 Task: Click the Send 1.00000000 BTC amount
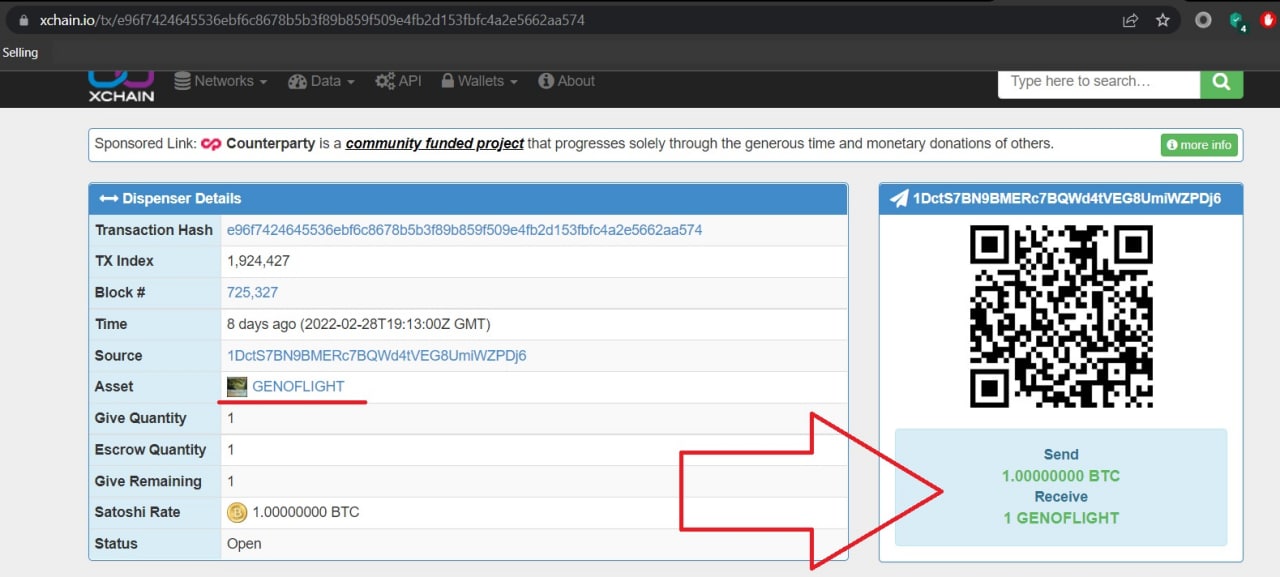tap(1061, 476)
